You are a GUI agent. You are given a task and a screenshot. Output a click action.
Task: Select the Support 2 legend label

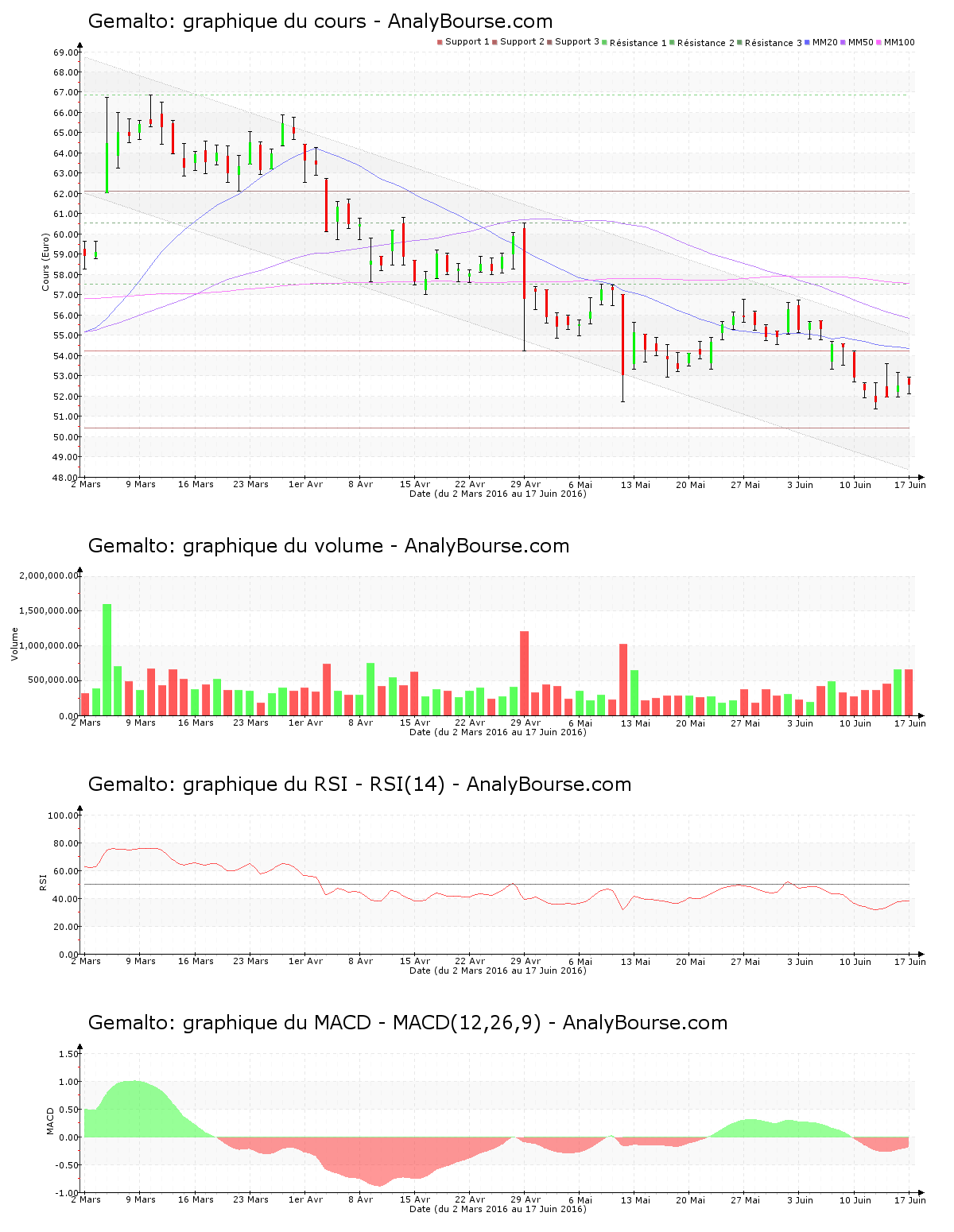[x=522, y=42]
